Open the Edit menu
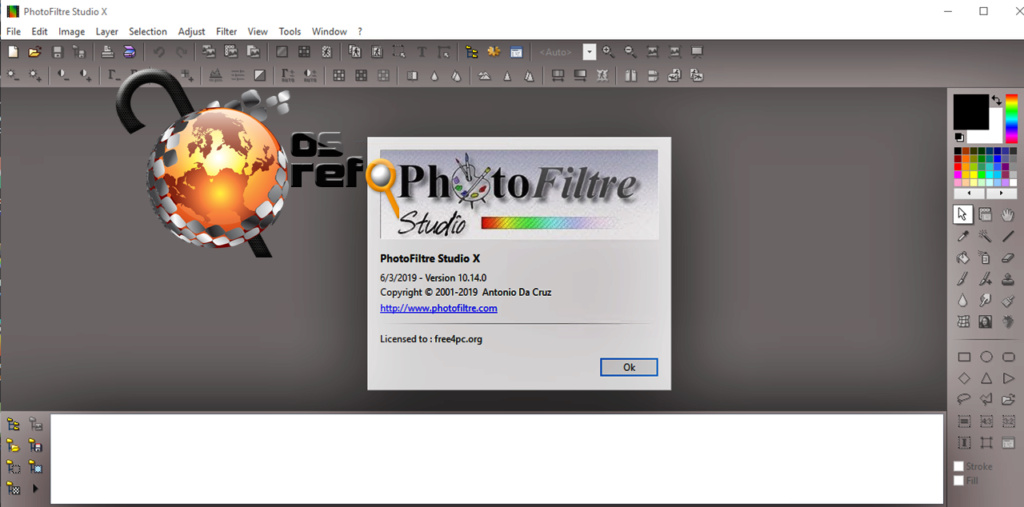This screenshot has height=507, width=1024. [x=40, y=31]
